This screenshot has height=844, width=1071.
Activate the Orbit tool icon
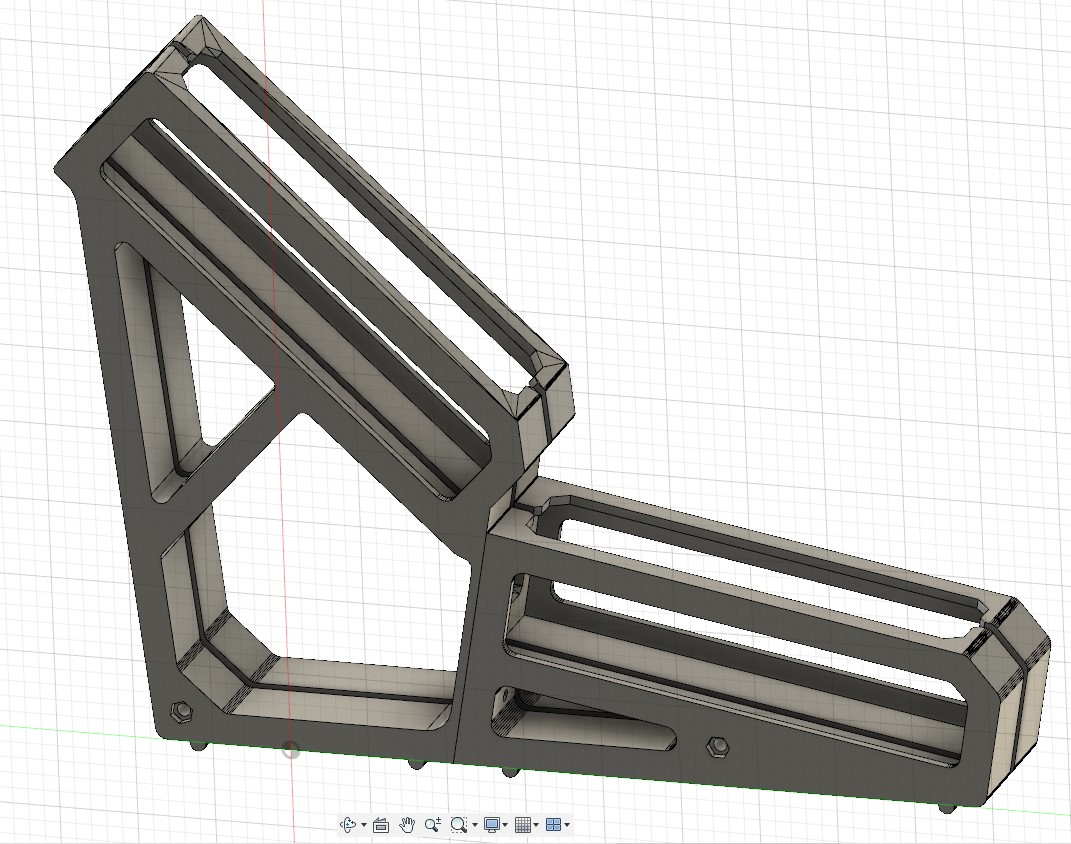(x=348, y=825)
